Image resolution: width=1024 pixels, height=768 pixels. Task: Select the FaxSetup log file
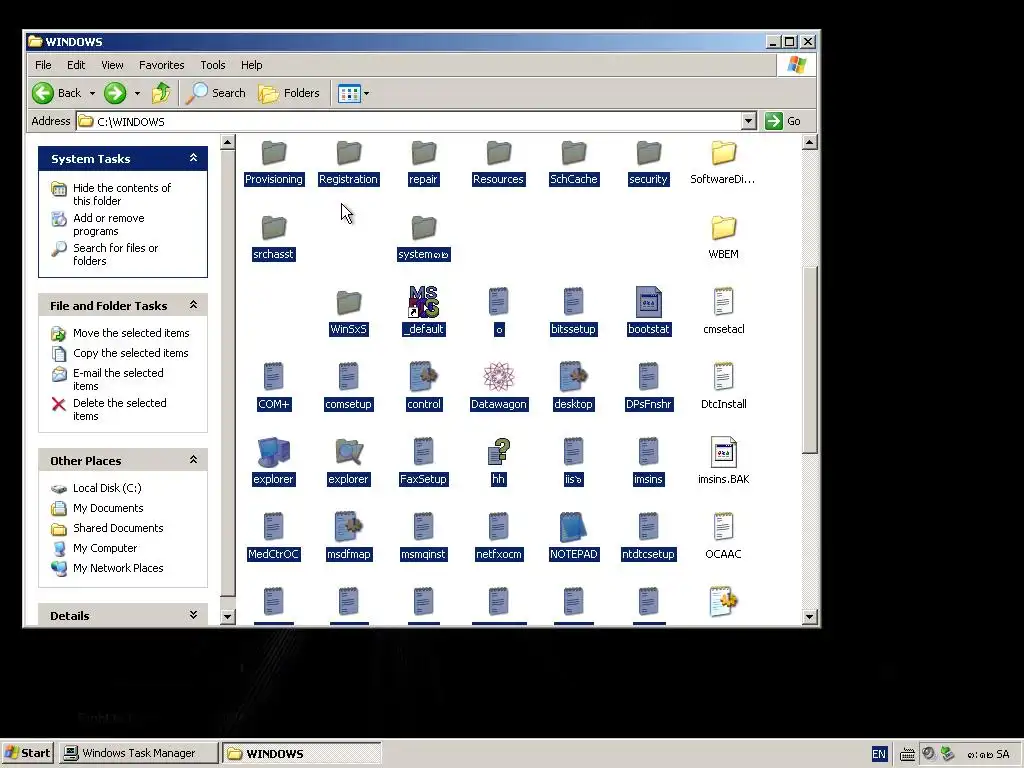(x=423, y=462)
